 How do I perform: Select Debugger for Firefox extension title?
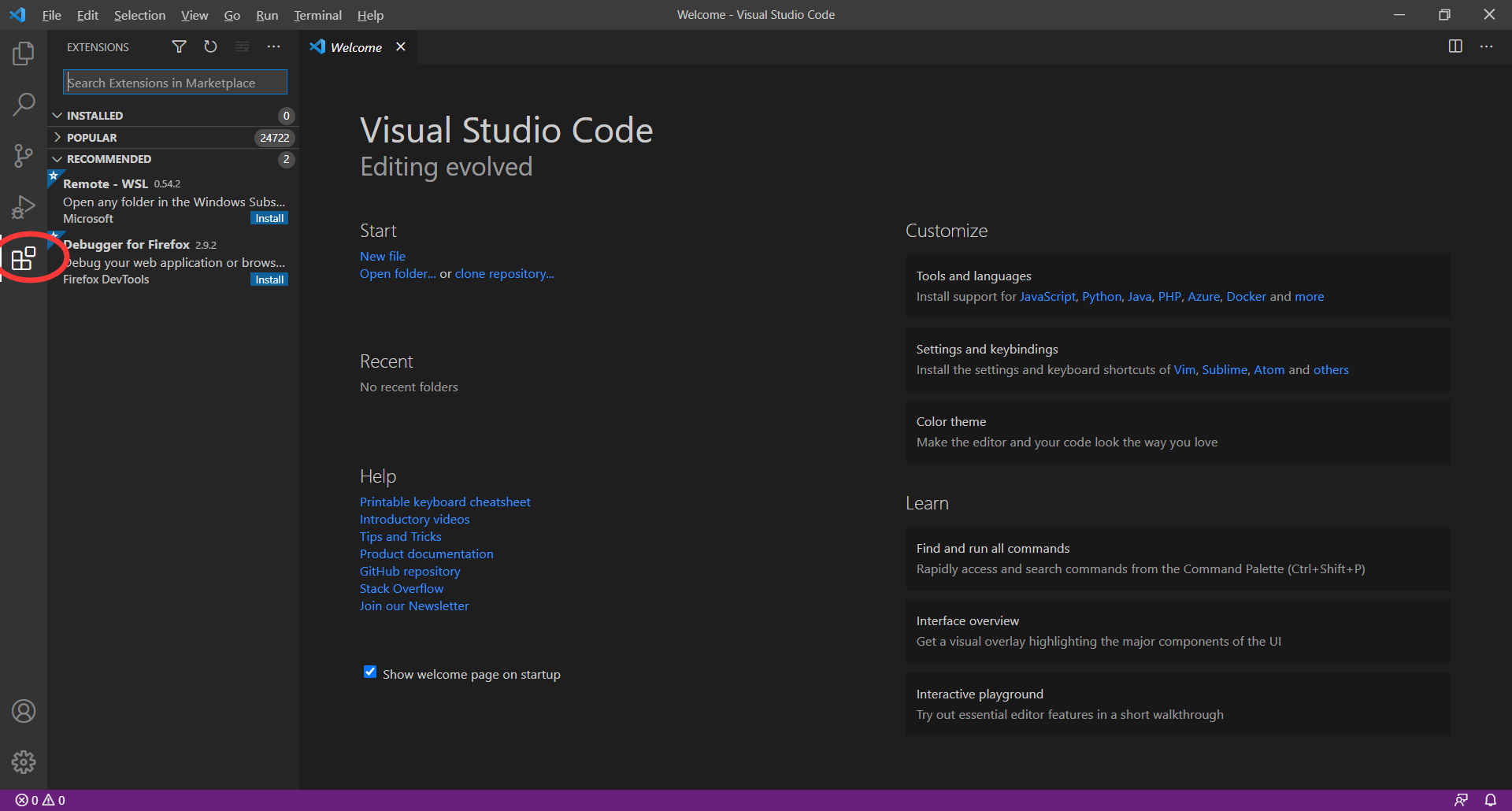click(127, 244)
